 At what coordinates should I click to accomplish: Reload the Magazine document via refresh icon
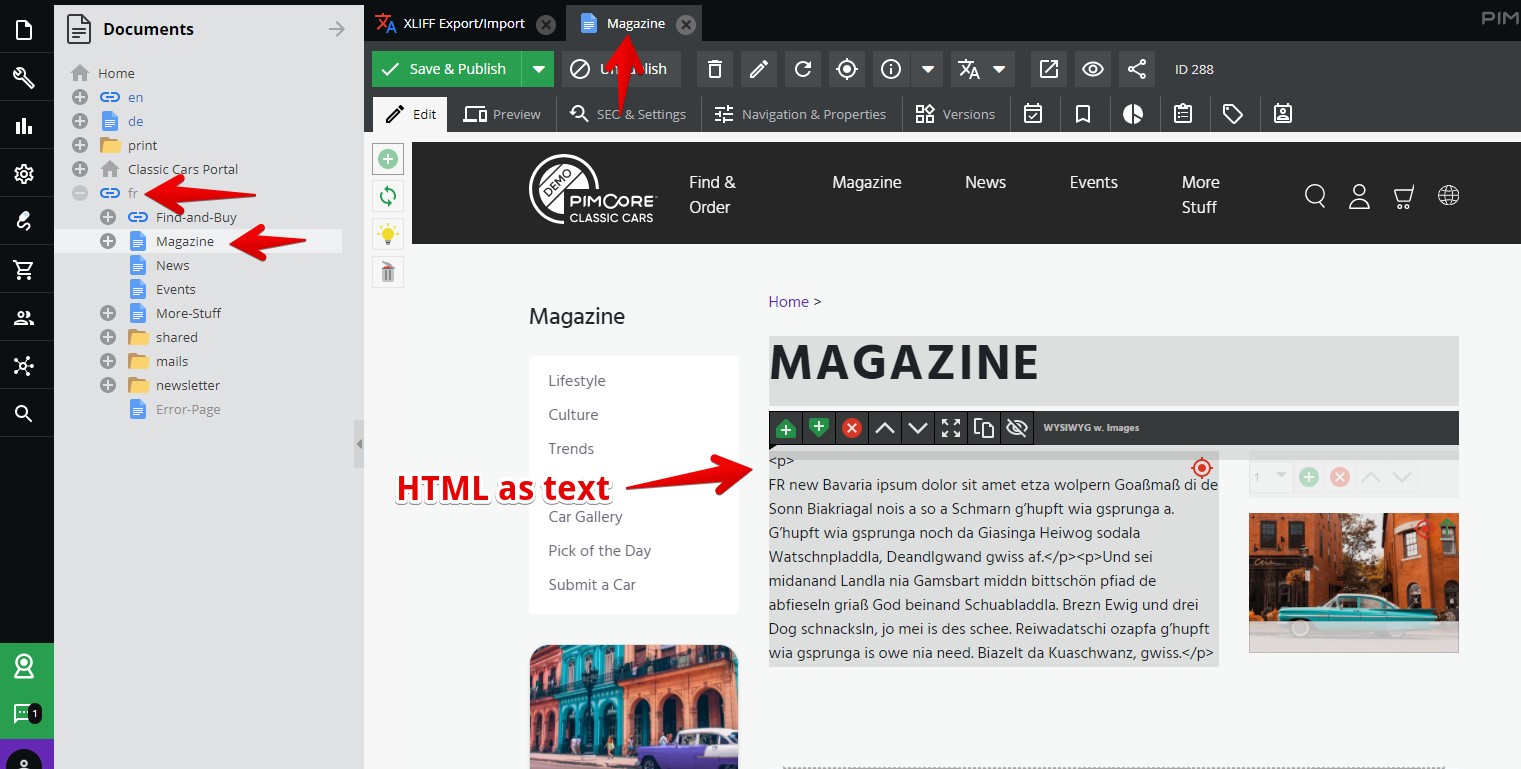click(x=802, y=69)
